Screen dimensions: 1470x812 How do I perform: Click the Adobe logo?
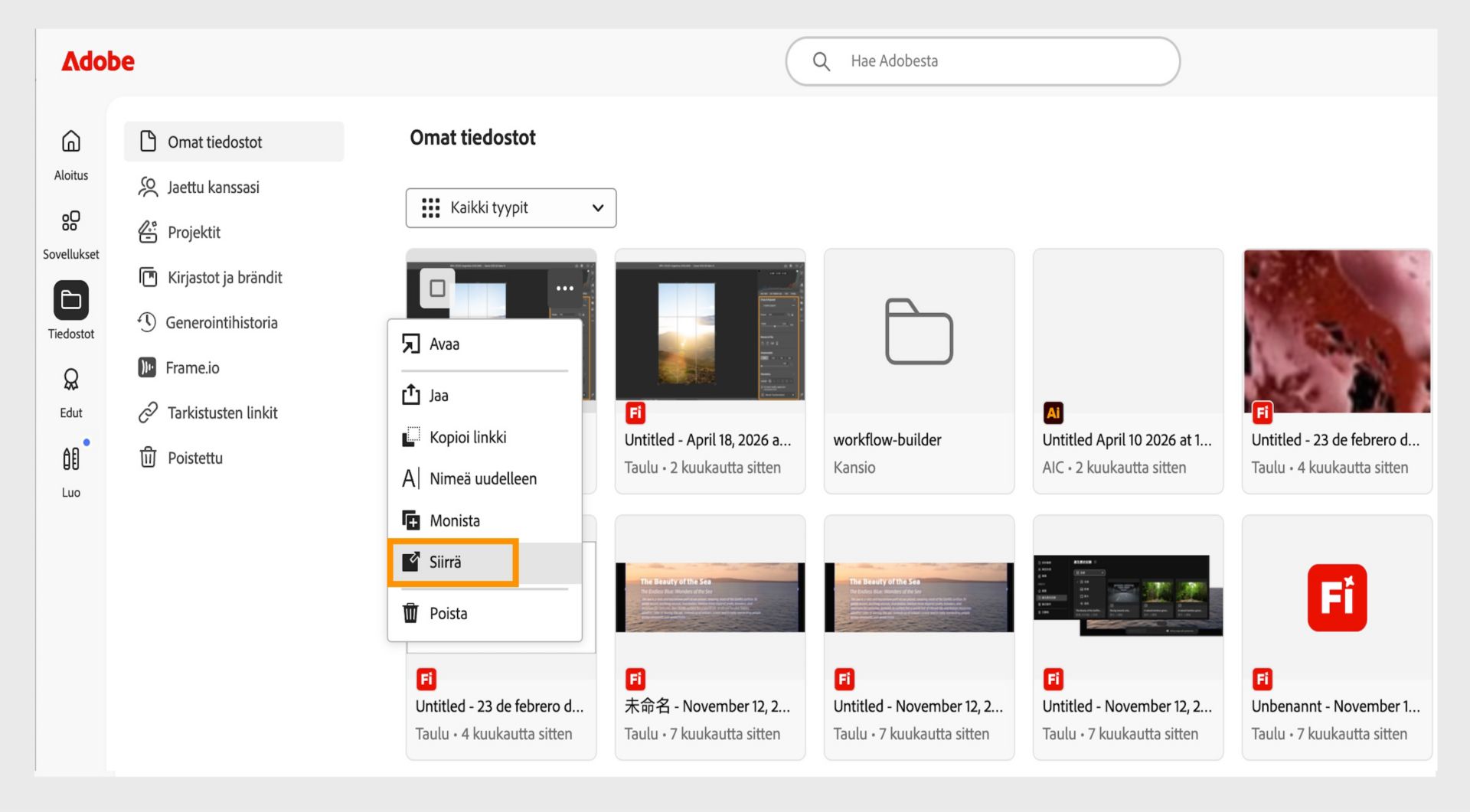pyautogui.click(x=98, y=61)
